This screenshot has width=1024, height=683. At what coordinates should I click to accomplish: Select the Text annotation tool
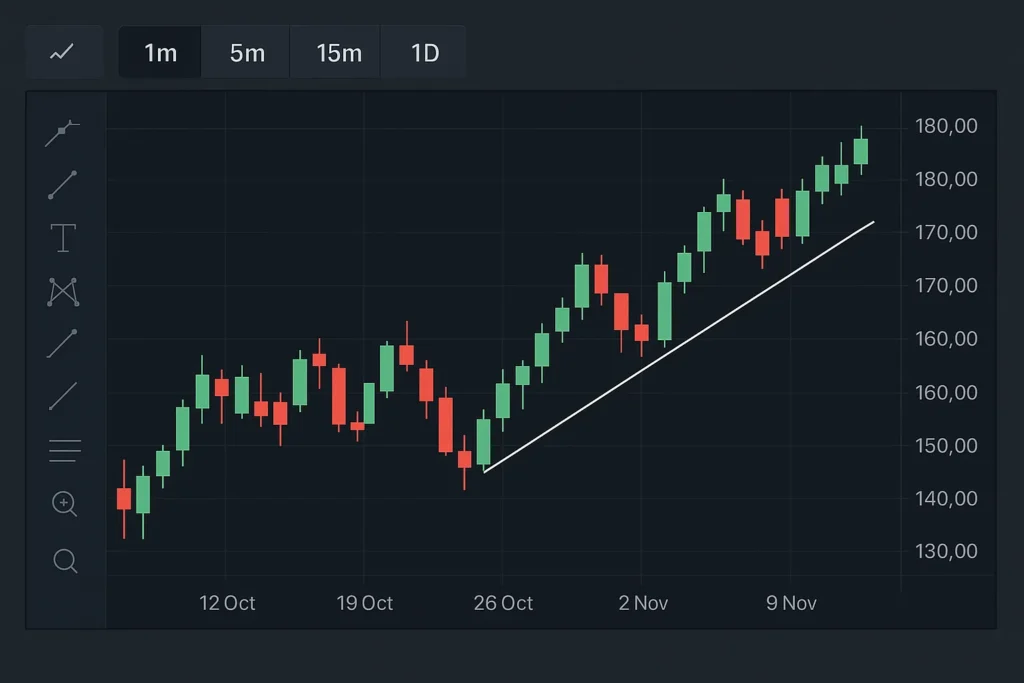pos(63,238)
